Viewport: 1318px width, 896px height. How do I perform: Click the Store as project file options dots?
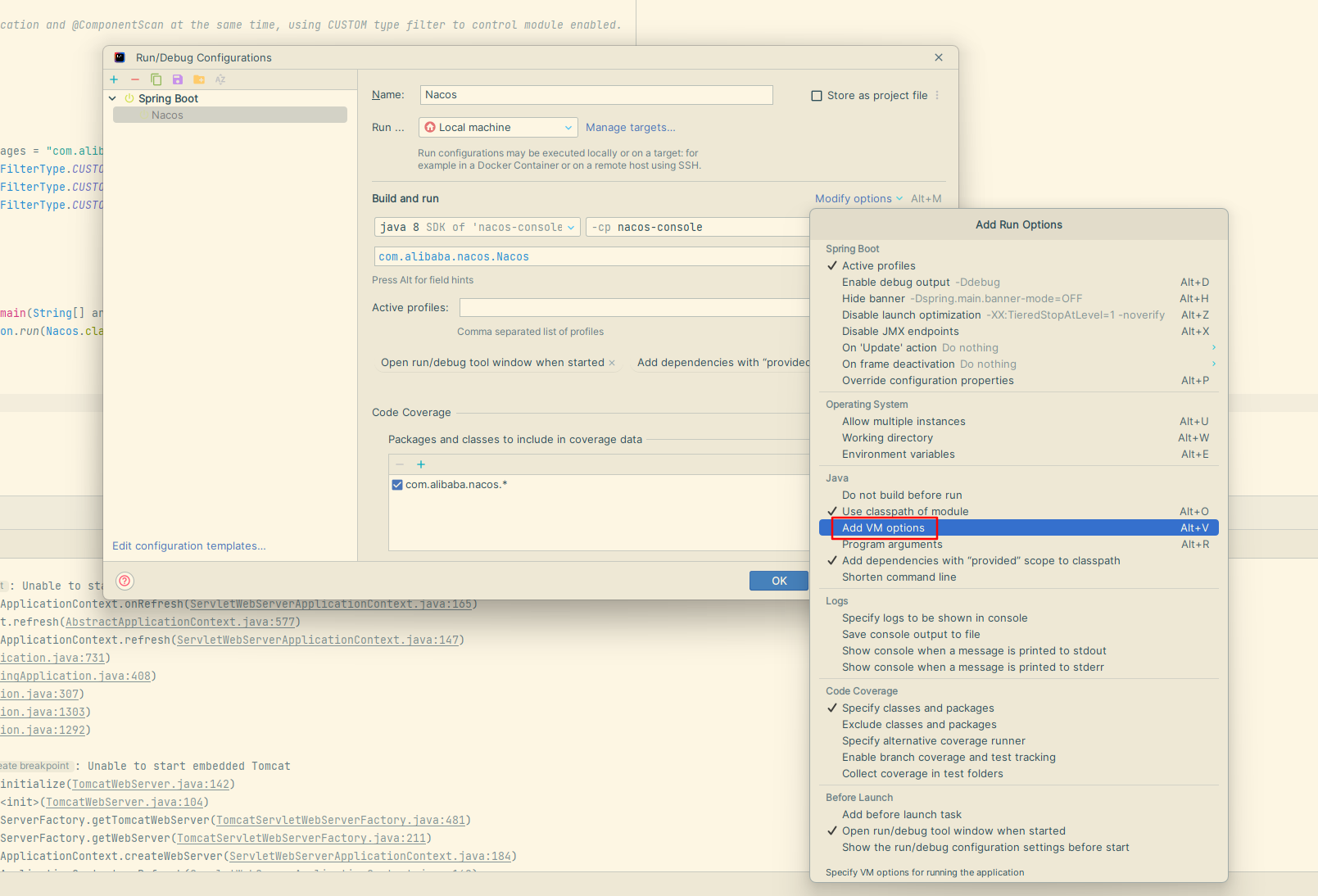click(x=937, y=95)
